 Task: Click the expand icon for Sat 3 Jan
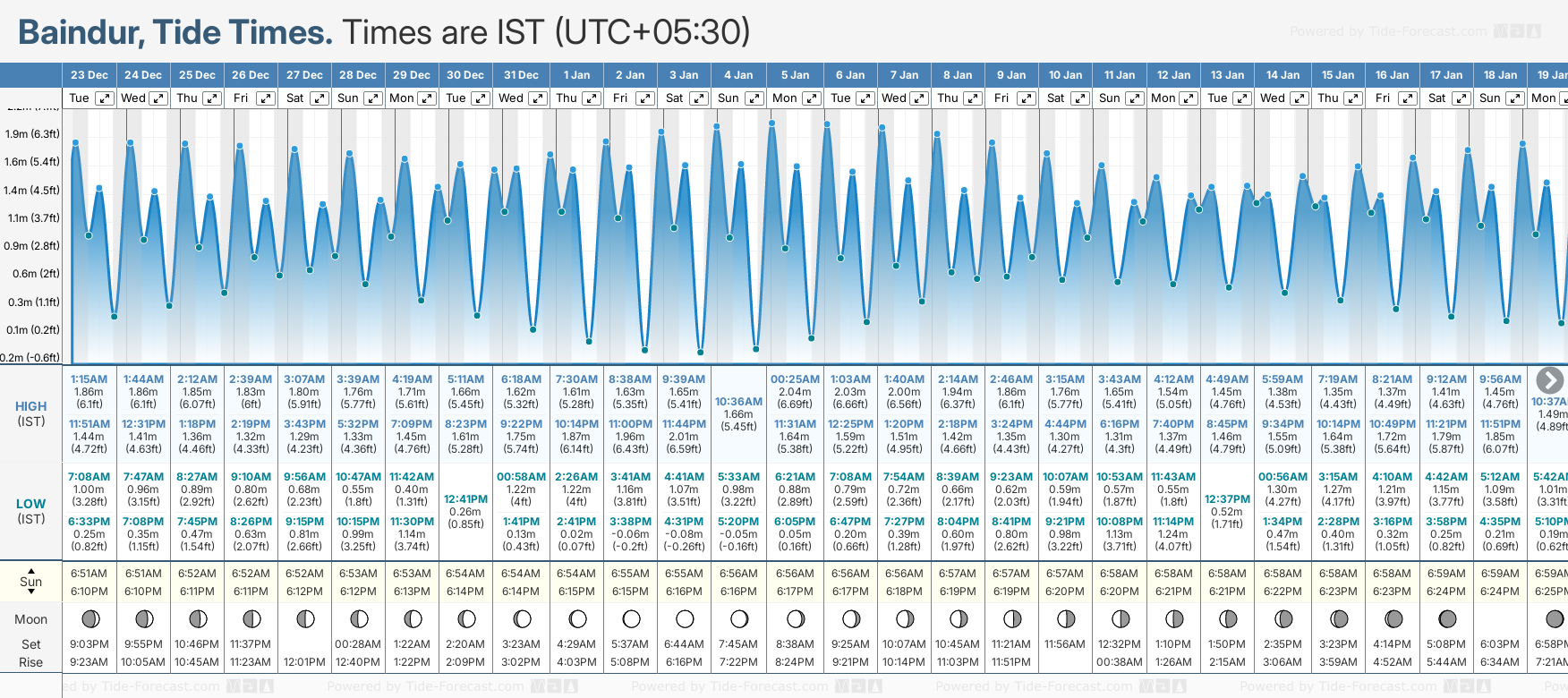click(699, 98)
